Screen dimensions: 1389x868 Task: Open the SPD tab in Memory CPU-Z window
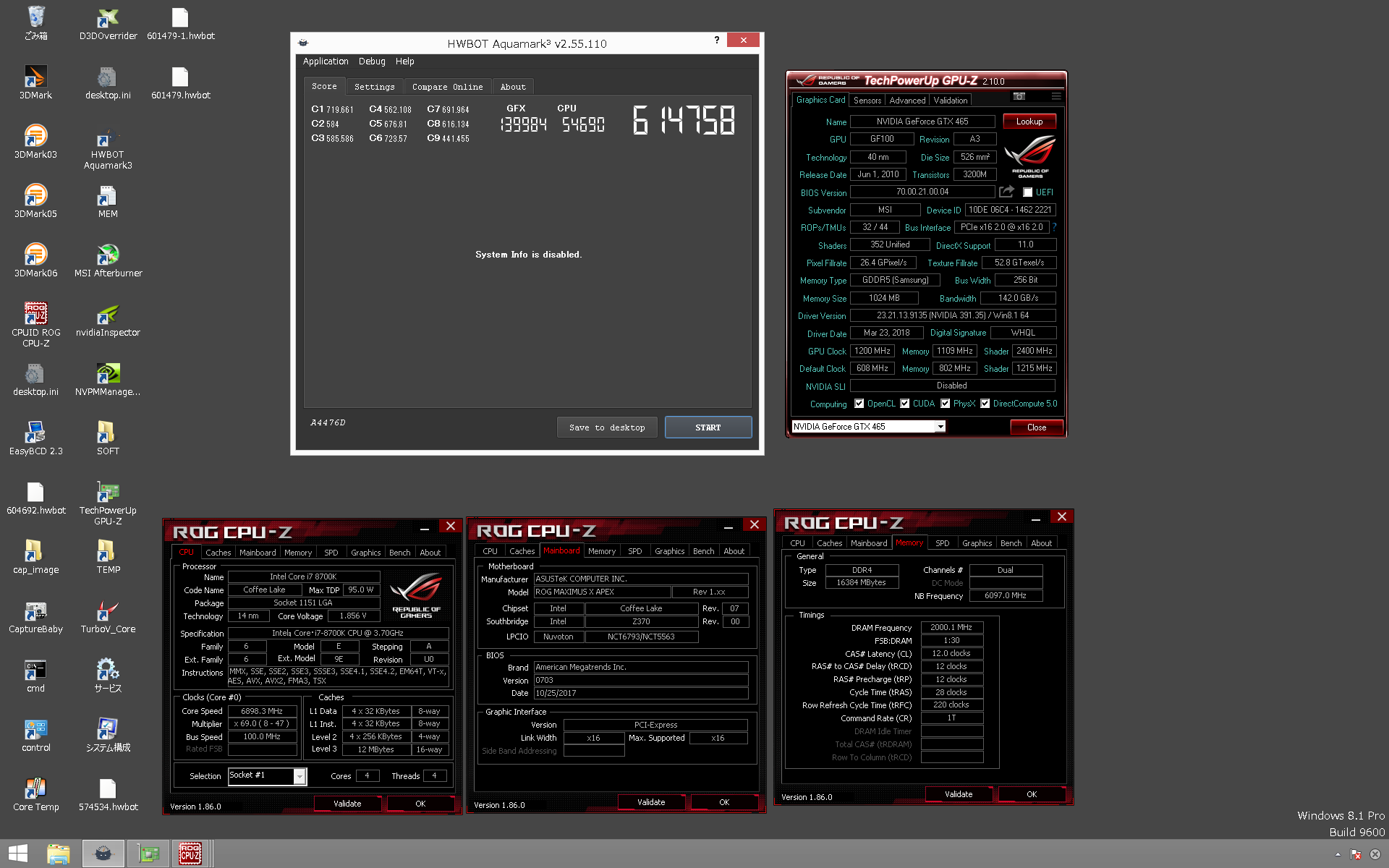coord(943,543)
